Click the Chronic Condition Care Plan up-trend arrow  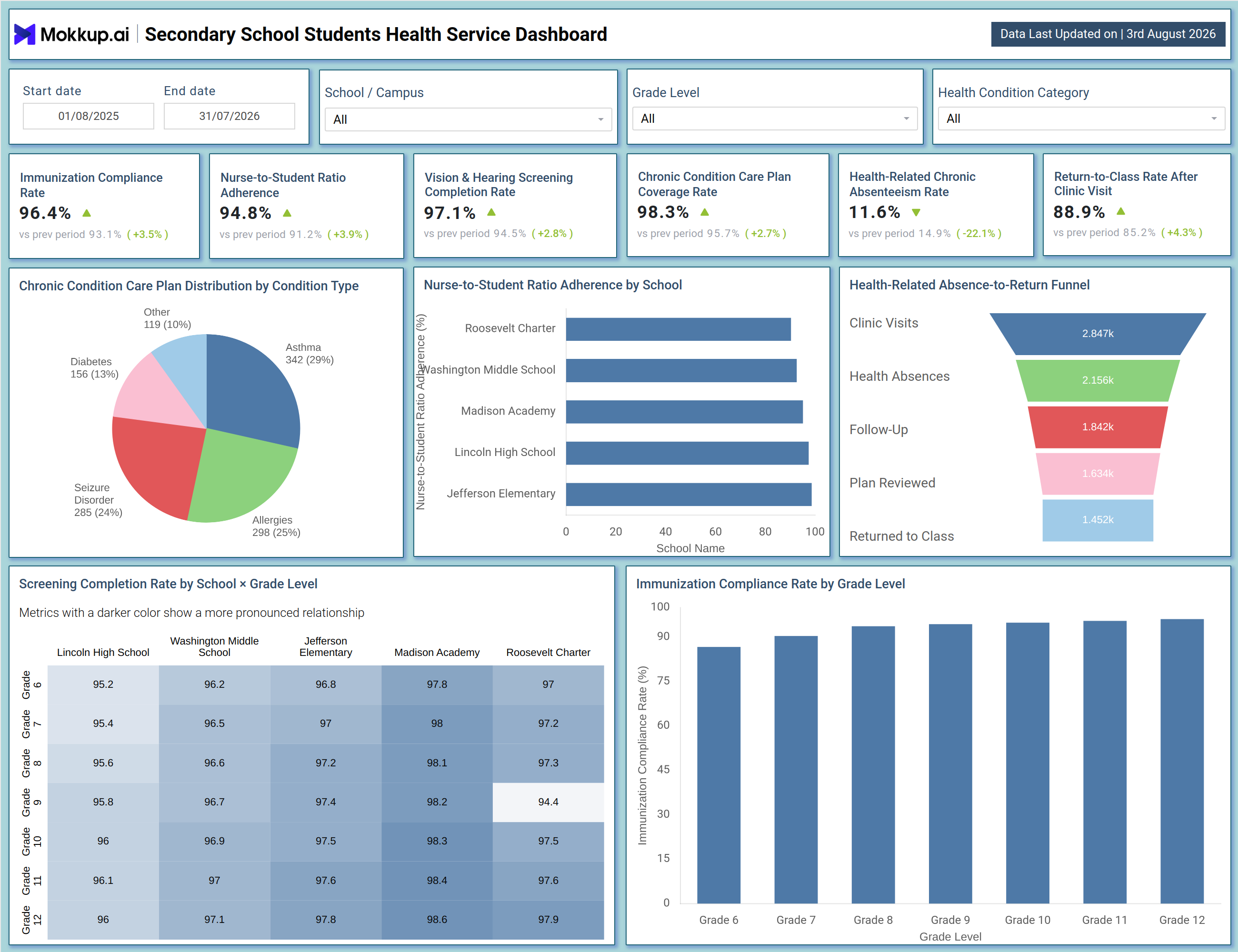[x=705, y=212]
